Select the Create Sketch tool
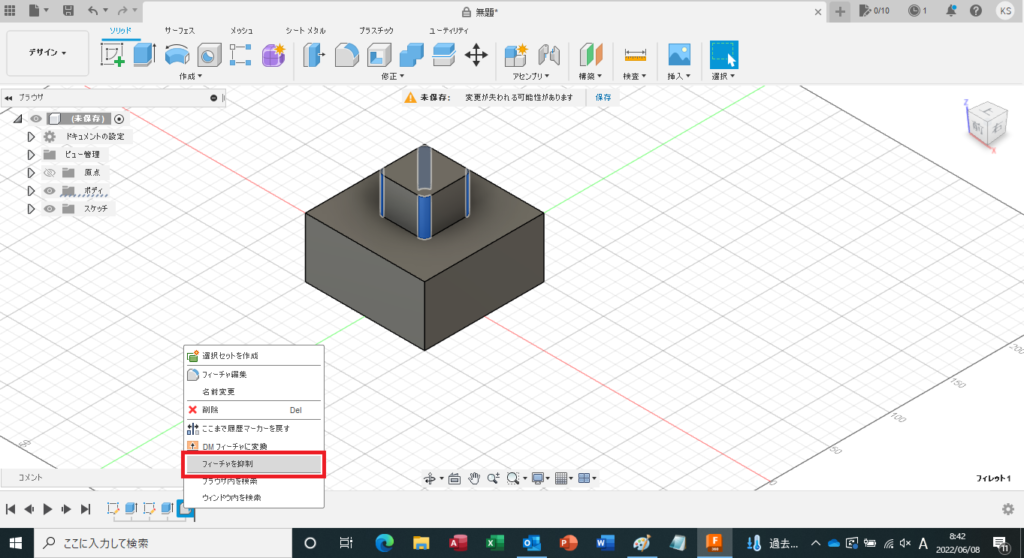This screenshot has height=558, width=1024. point(112,55)
